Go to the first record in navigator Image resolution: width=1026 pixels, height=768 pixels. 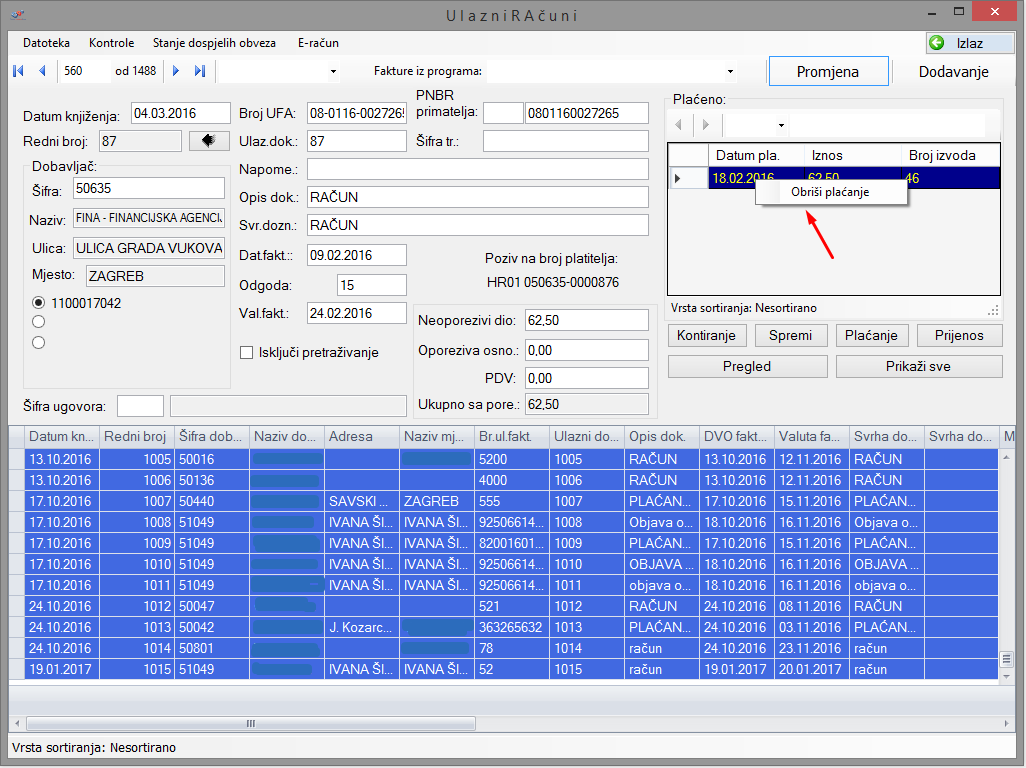pyautogui.click(x=18, y=71)
